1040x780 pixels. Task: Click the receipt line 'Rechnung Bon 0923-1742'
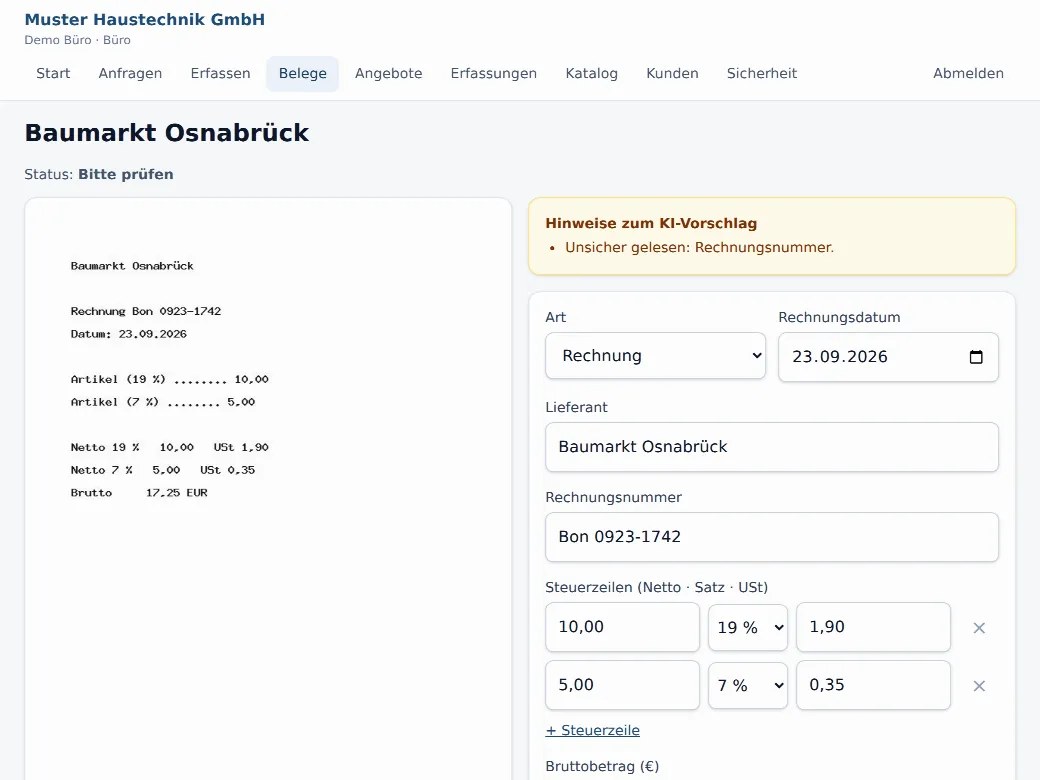146,311
